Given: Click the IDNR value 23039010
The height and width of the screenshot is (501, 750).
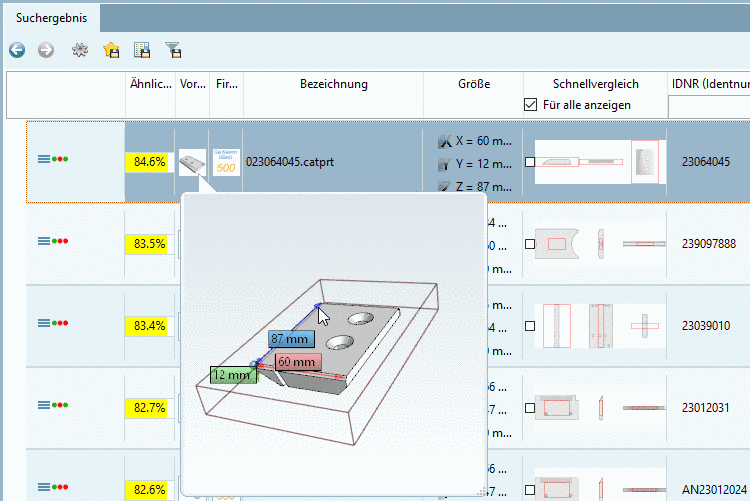Looking at the screenshot, I should point(706,326).
